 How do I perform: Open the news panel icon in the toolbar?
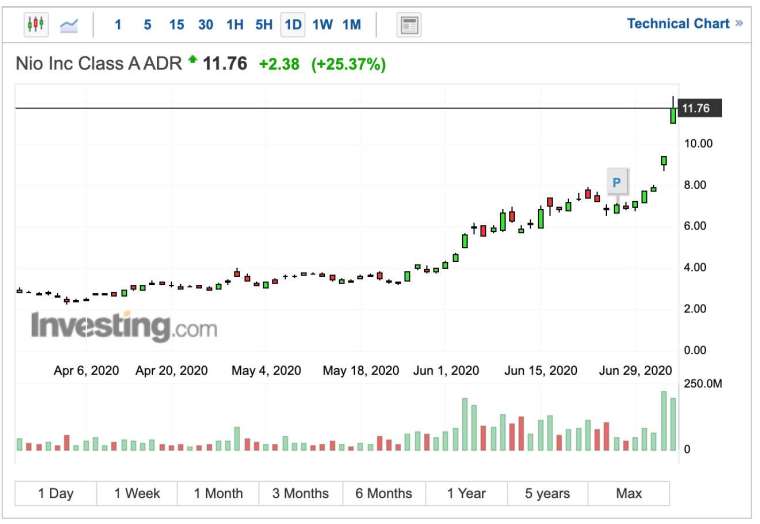coord(409,25)
